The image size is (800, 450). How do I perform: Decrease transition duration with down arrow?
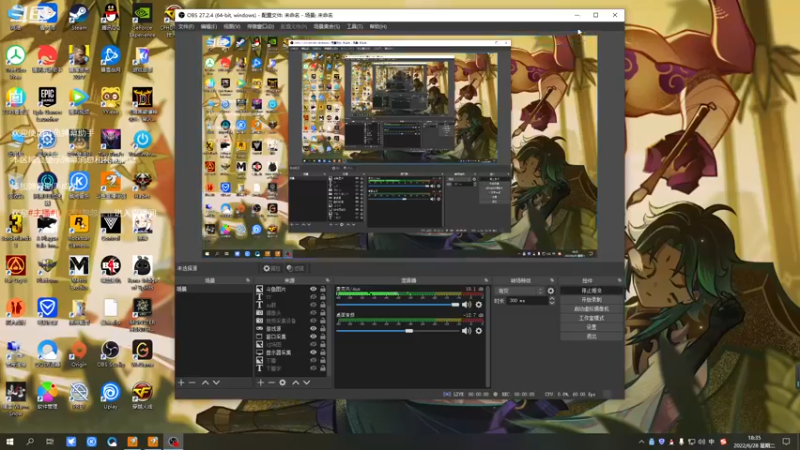[x=552, y=303]
